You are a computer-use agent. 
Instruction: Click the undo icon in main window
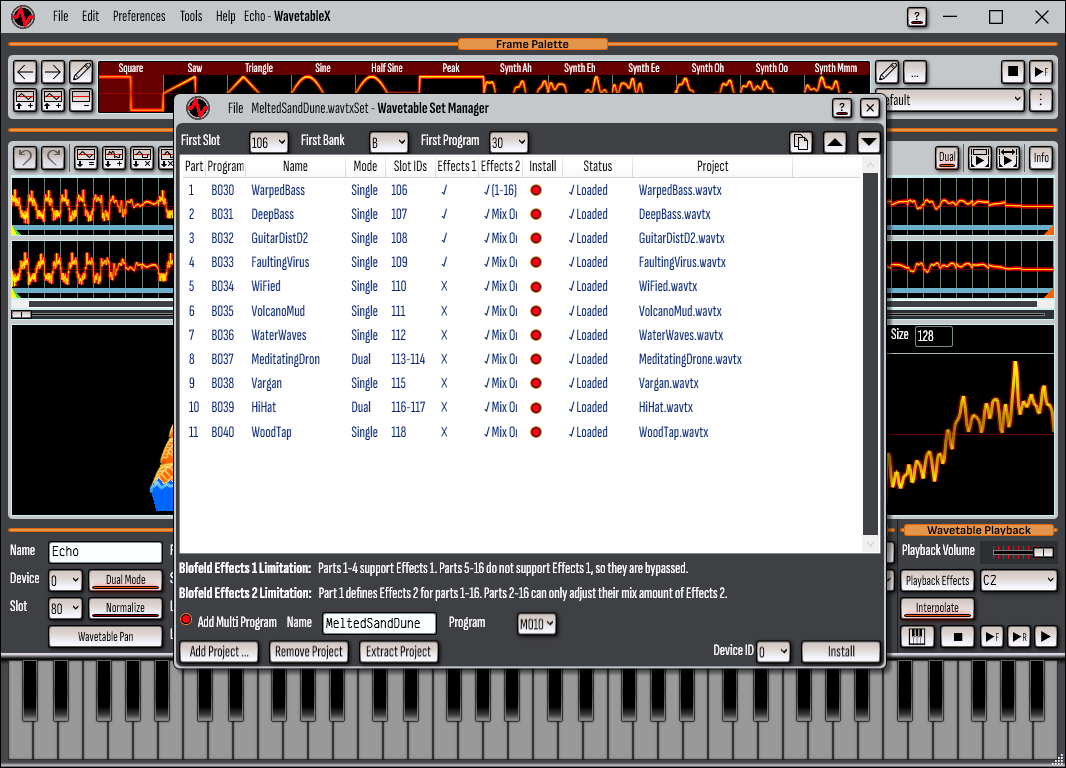[25, 158]
